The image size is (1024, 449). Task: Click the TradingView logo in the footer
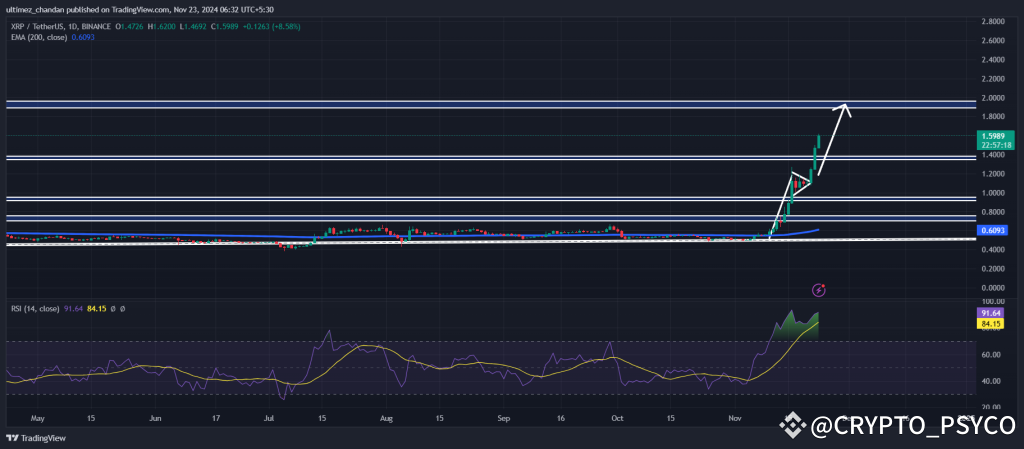[32, 438]
